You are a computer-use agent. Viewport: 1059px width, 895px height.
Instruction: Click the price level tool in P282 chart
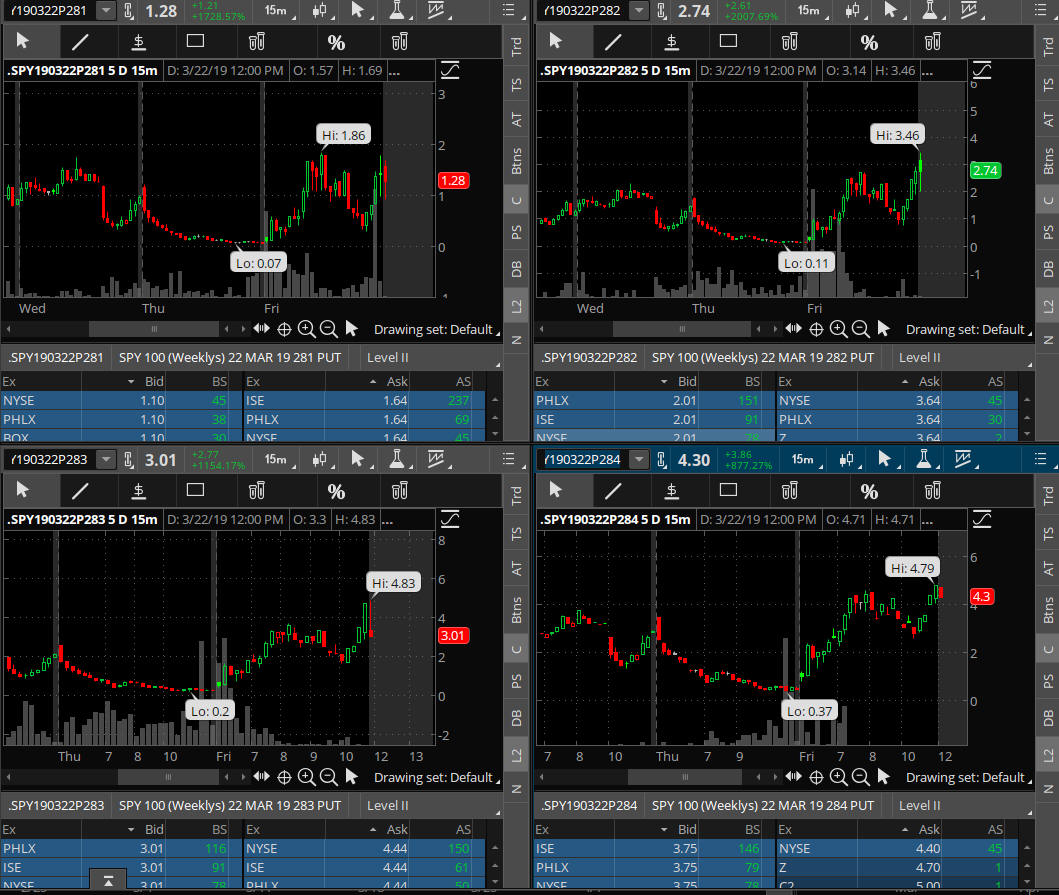(671, 42)
